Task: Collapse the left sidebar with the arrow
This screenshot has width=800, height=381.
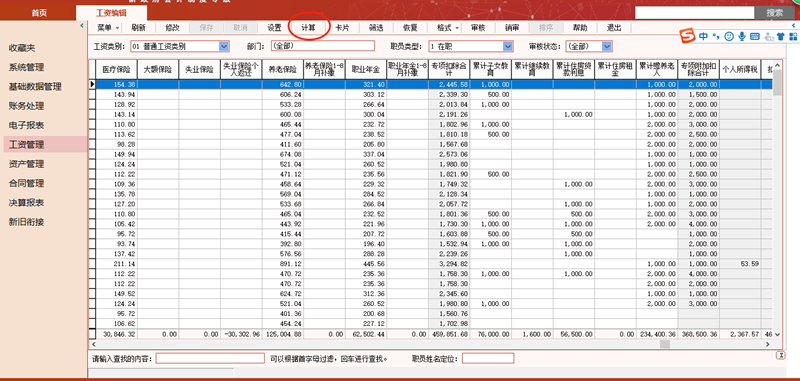Action: pos(83,26)
